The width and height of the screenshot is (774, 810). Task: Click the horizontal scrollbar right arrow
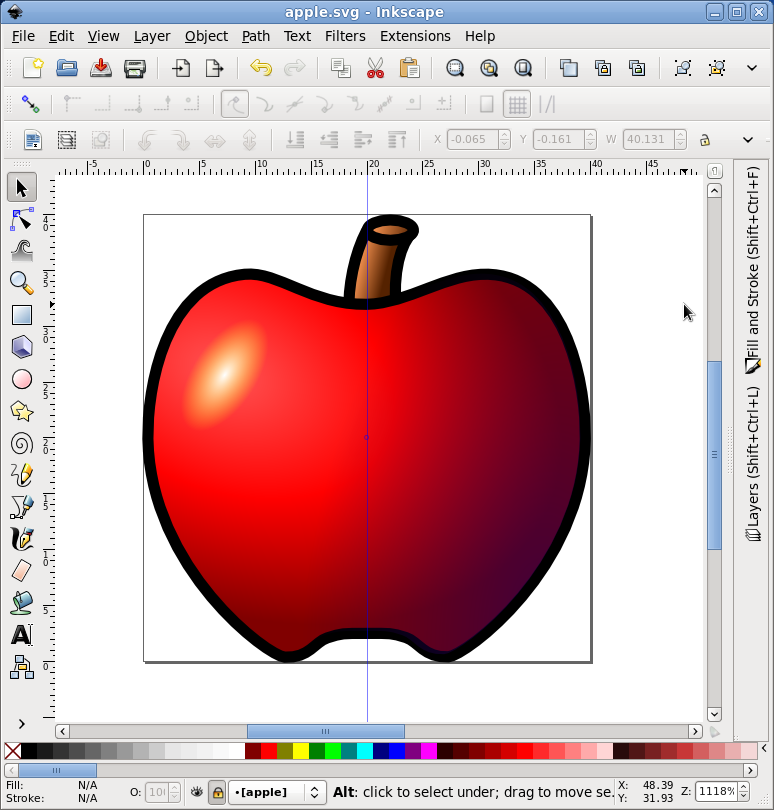[695, 731]
